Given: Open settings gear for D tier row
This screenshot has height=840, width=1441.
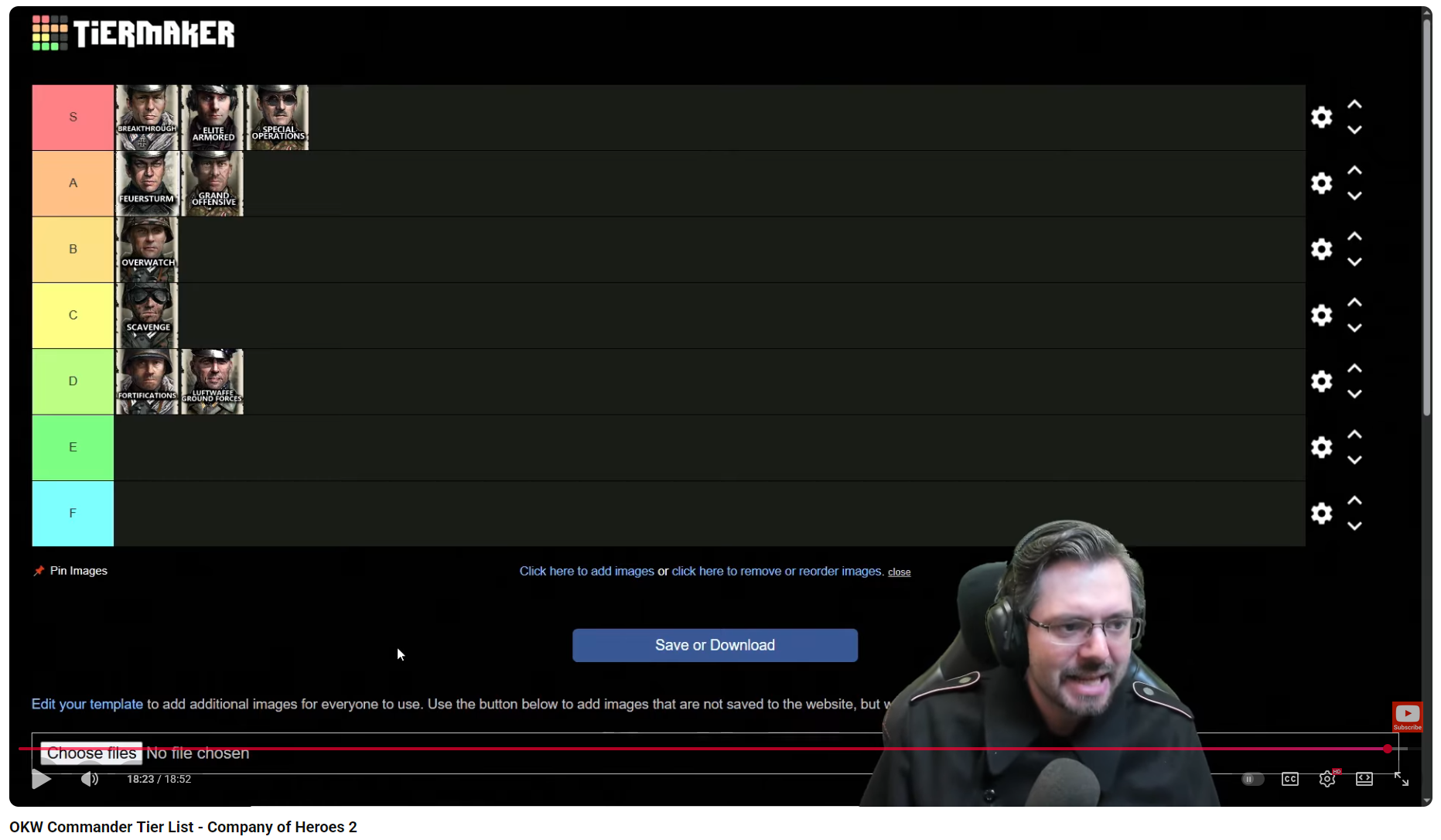Looking at the screenshot, I should tap(1322, 381).
